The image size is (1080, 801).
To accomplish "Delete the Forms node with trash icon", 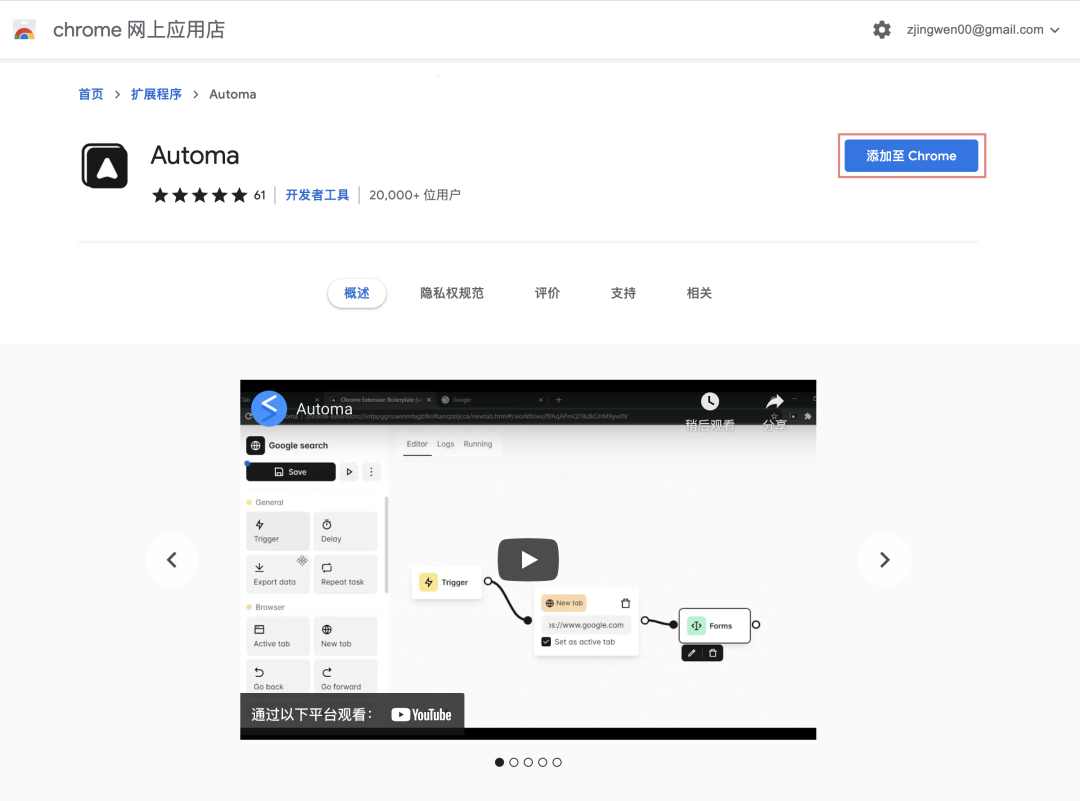I will click(x=713, y=653).
